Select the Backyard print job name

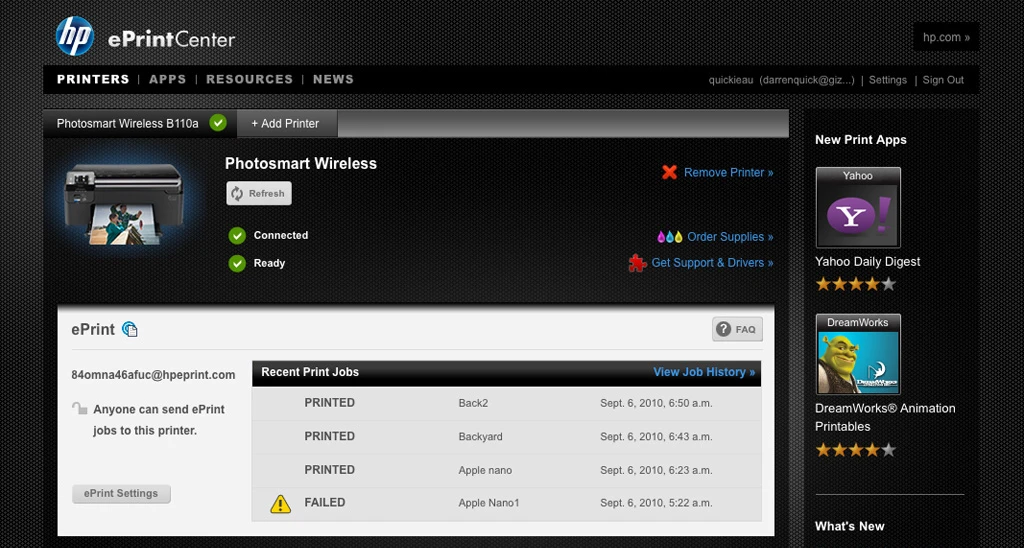[481, 437]
